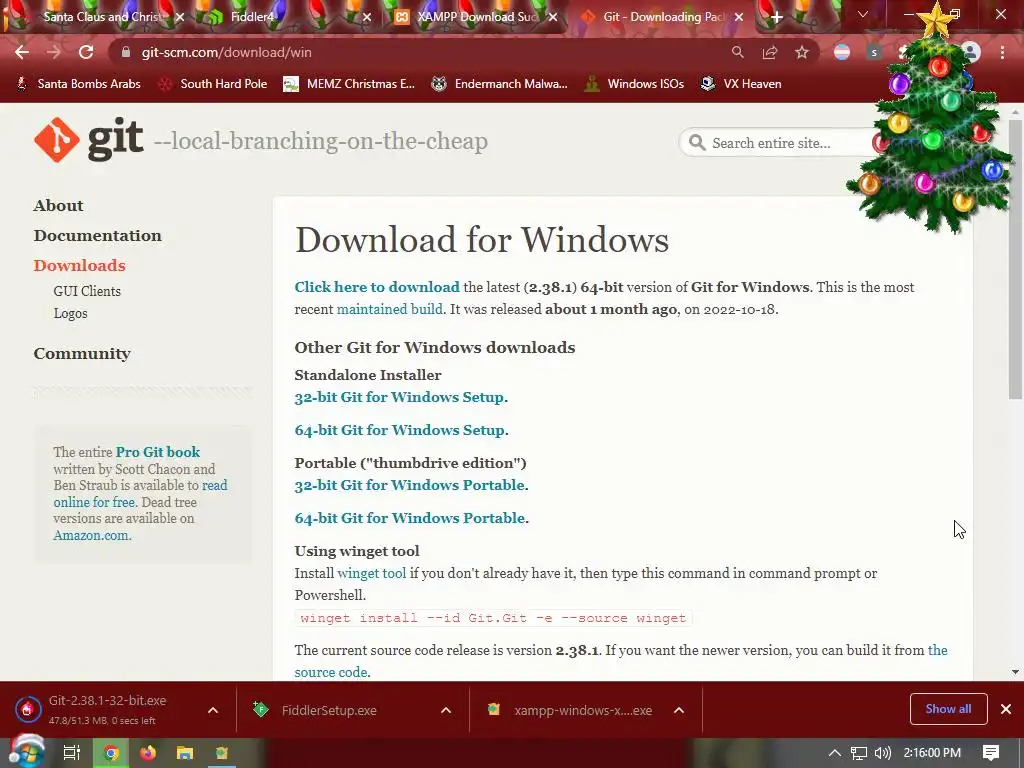Download 64-bit Git for Windows Setup
Image resolution: width=1024 pixels, height=768 pixels.
399,430
